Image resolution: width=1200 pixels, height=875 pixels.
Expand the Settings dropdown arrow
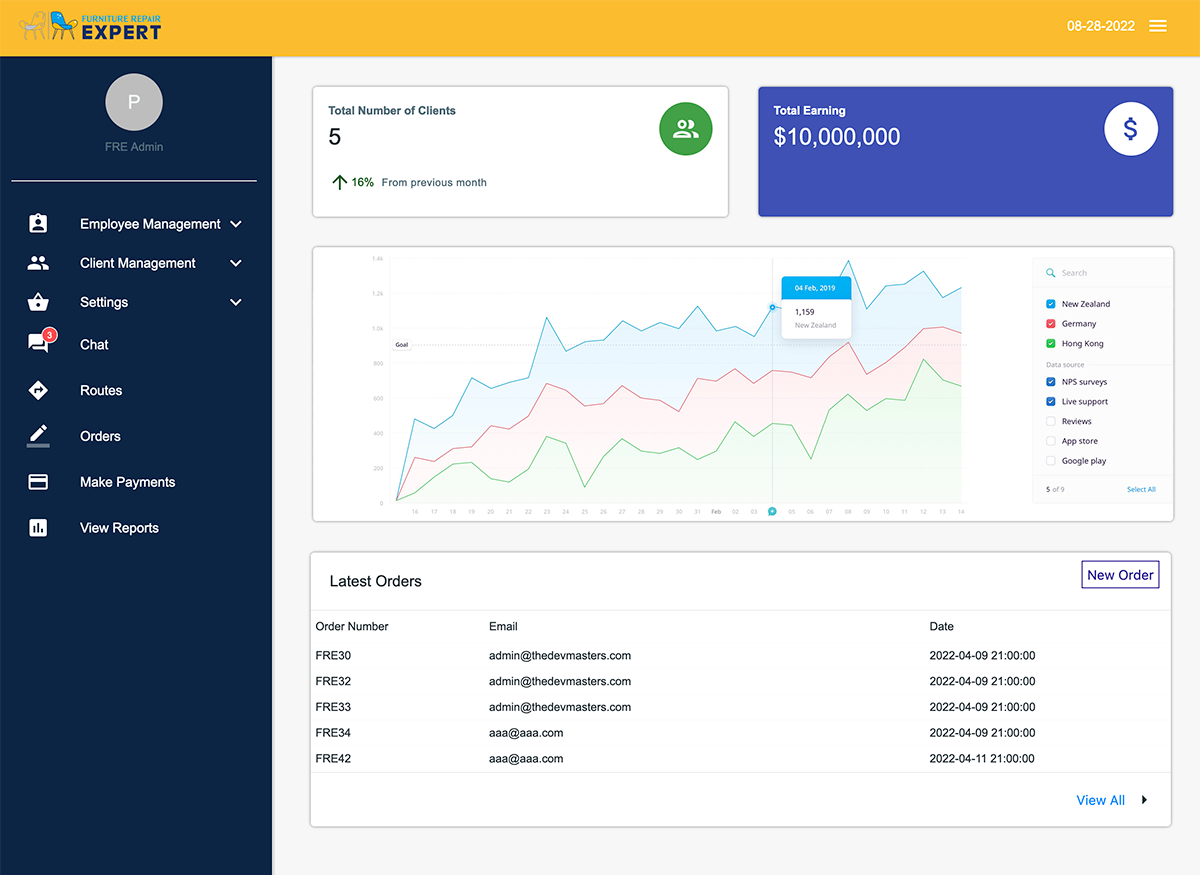236,302
